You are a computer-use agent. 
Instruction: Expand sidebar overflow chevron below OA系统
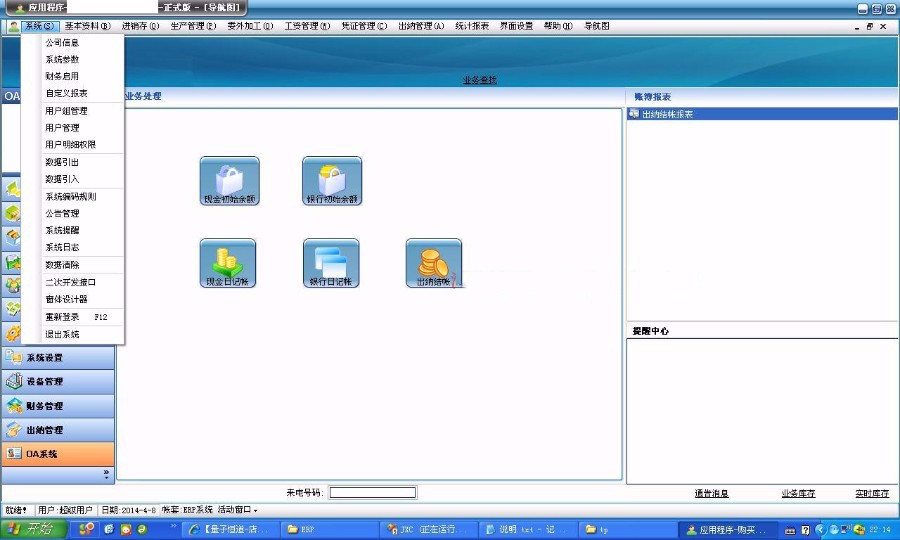click(x=106, y=474)
